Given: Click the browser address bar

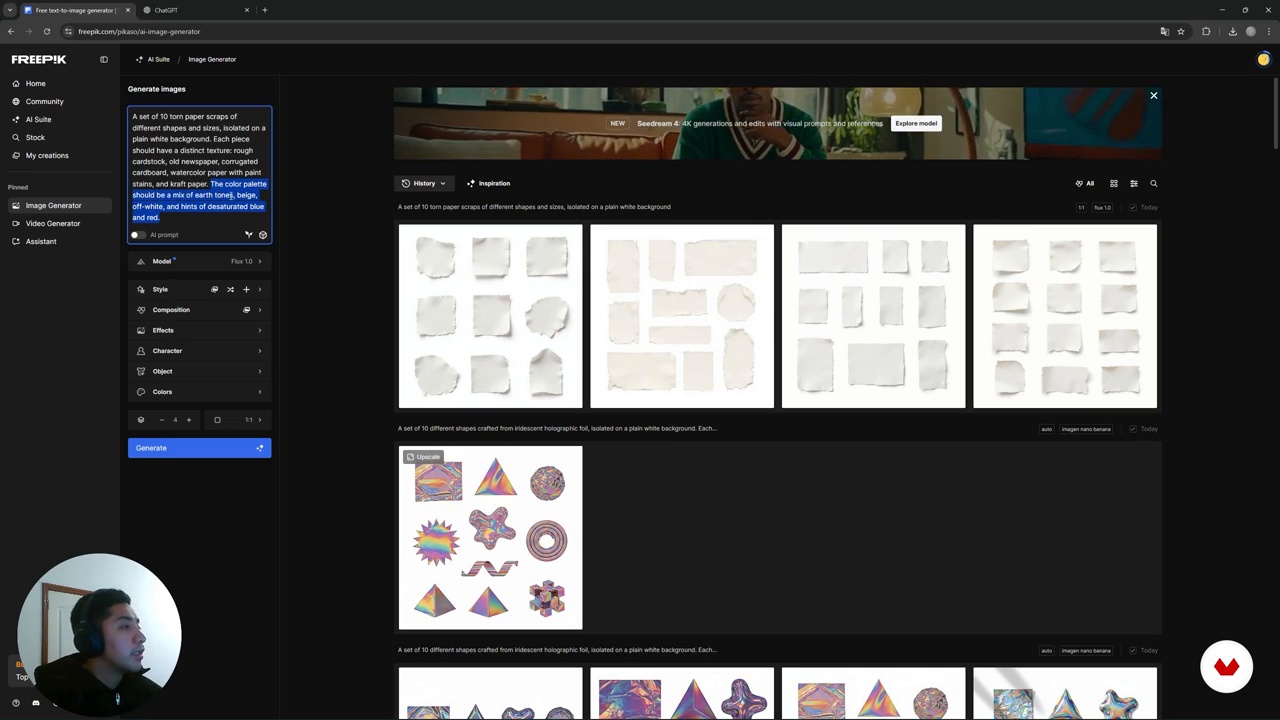Looking at the screenshot, I should pyautogui.click(x=600, y=31).
